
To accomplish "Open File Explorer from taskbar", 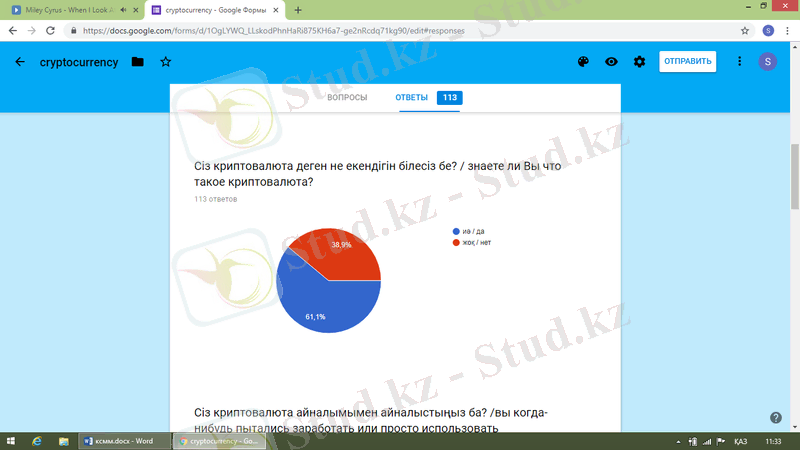I will [63, 441].
